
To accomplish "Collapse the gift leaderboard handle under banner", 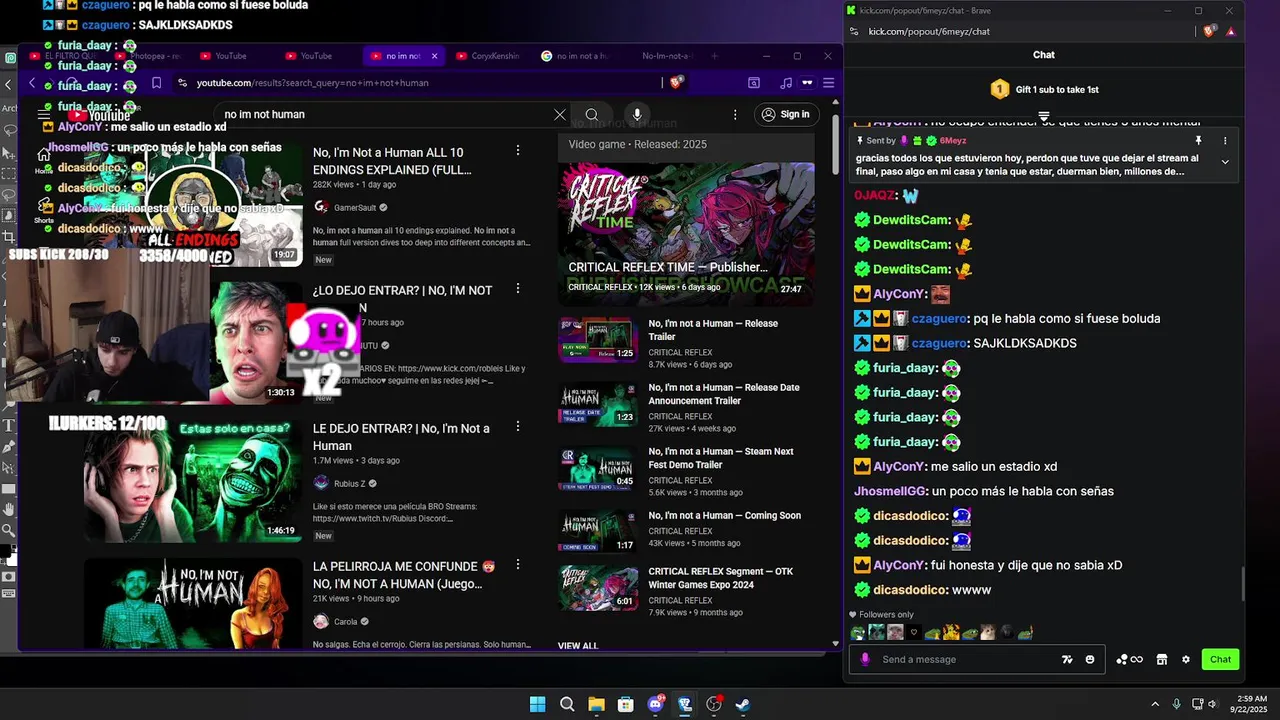I will (x=1044, y=116).
